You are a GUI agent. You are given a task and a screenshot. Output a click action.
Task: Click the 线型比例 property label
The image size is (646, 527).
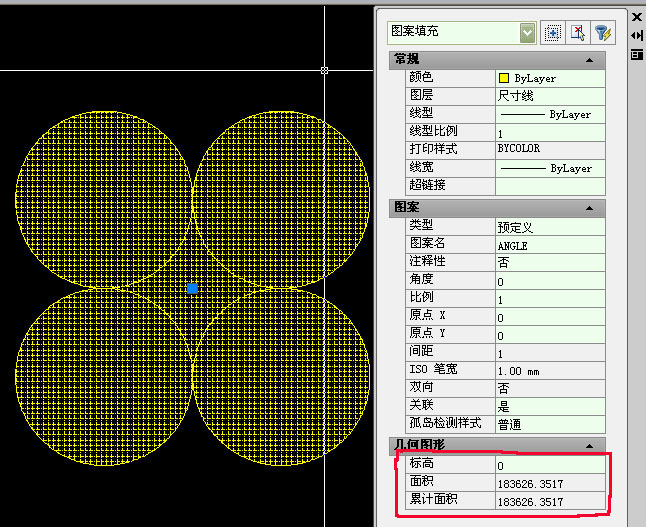(433, 131)
